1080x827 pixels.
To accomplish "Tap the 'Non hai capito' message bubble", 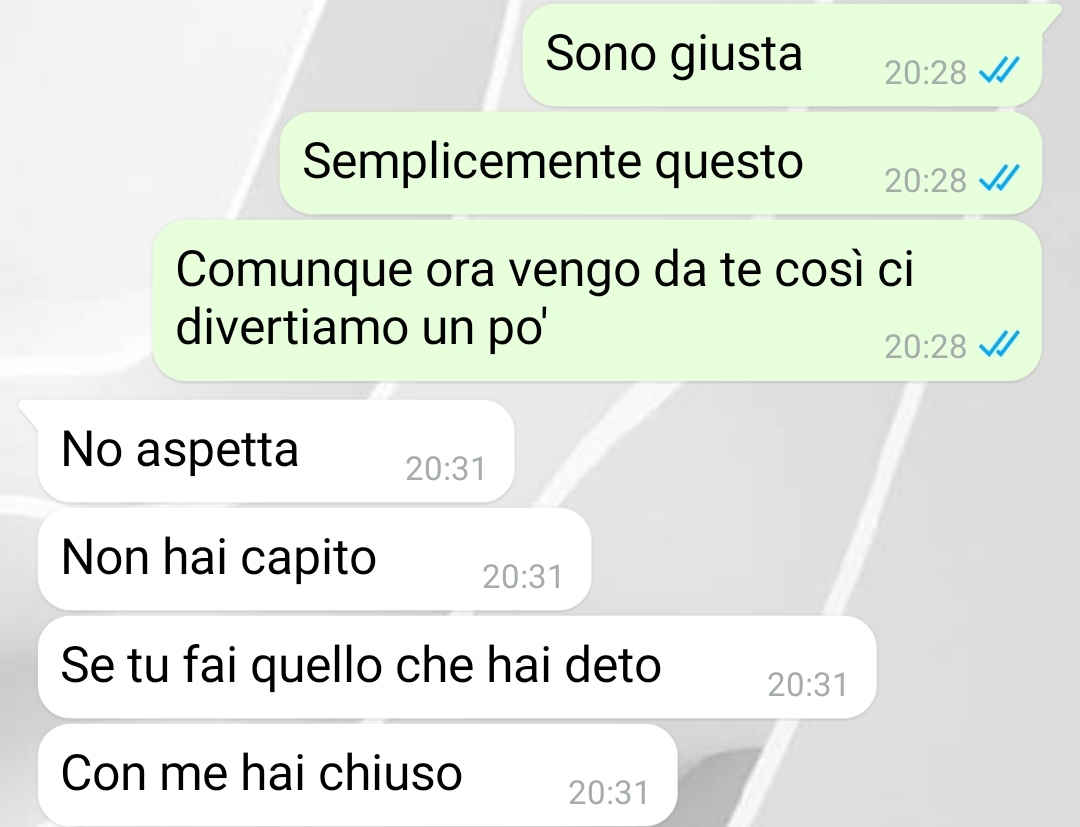I will [x=314, y=559].
